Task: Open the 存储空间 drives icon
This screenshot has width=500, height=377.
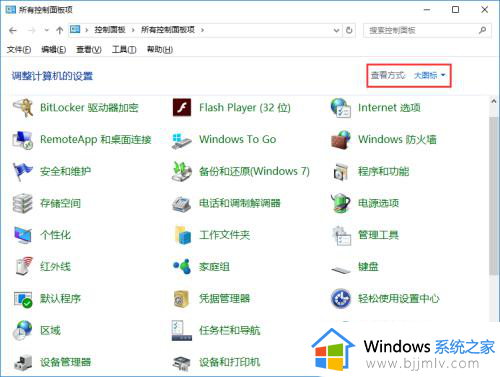Action: (x=23, y=203)
